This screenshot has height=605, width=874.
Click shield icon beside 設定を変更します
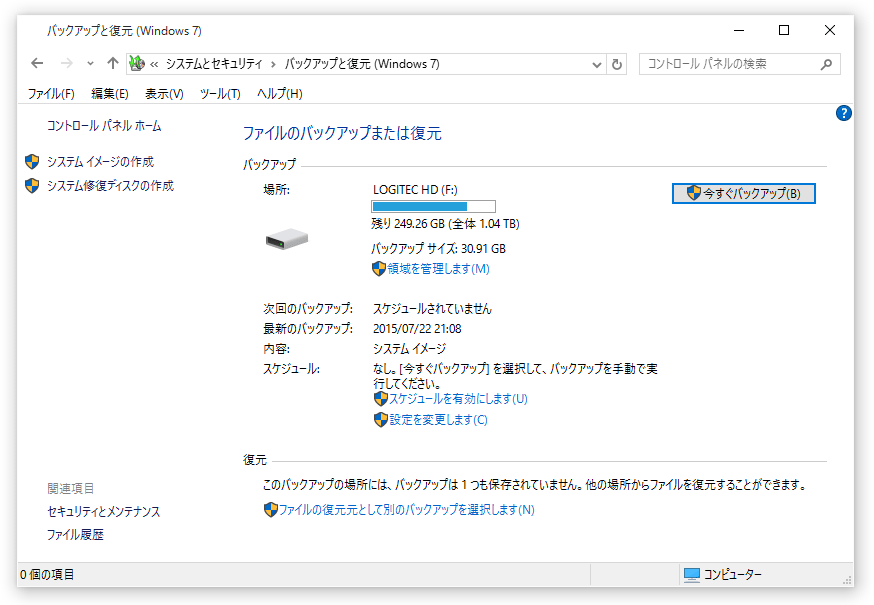pyautogui.click(x=381, y=419)
